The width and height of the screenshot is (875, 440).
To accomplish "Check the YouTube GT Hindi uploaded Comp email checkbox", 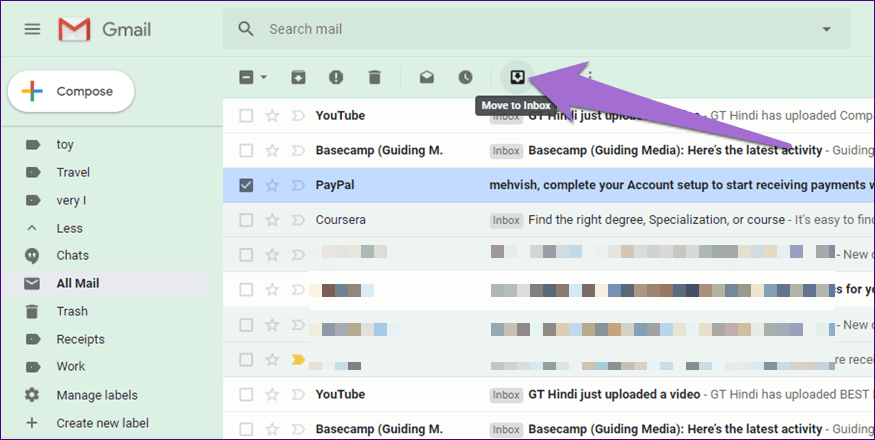I will (246, 116).
